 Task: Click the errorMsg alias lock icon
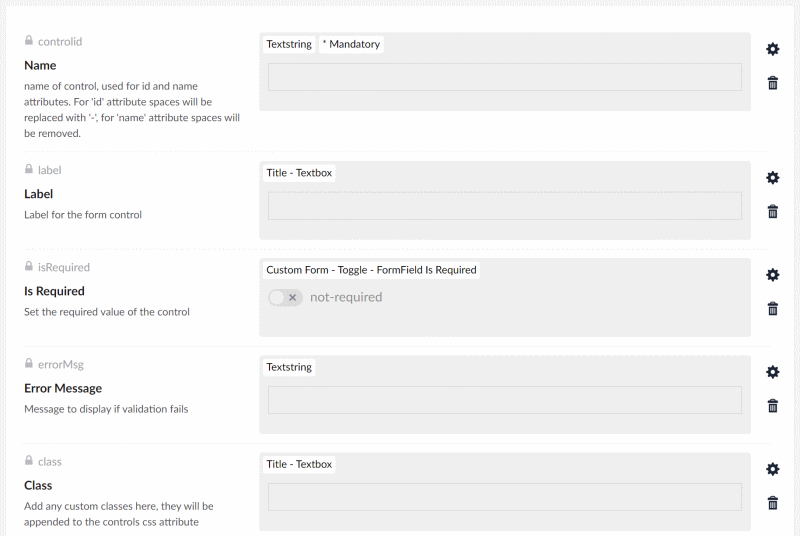tap(29, 364)
